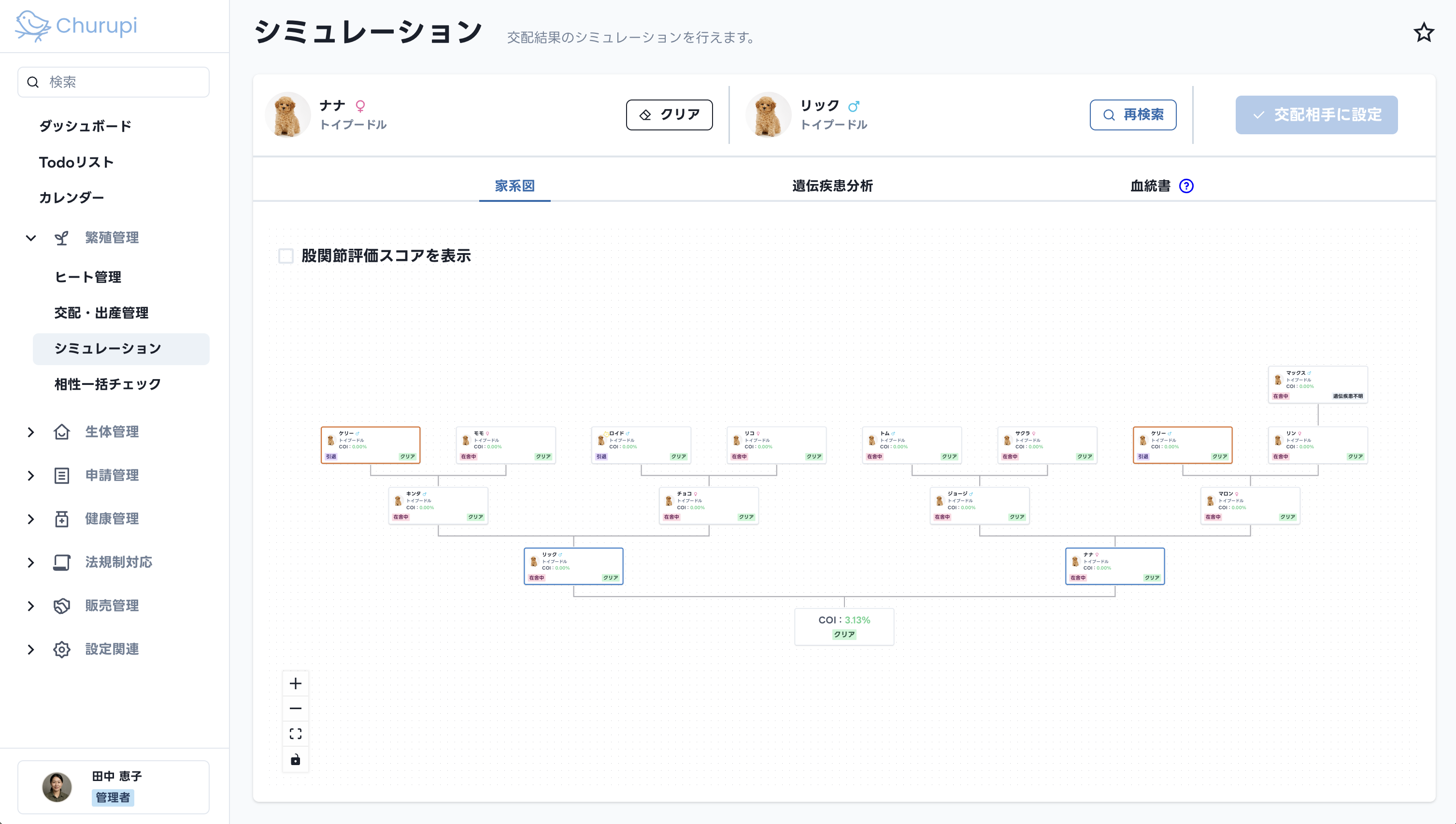
Task: Open the 血統書 tab
Action: 1149,185
